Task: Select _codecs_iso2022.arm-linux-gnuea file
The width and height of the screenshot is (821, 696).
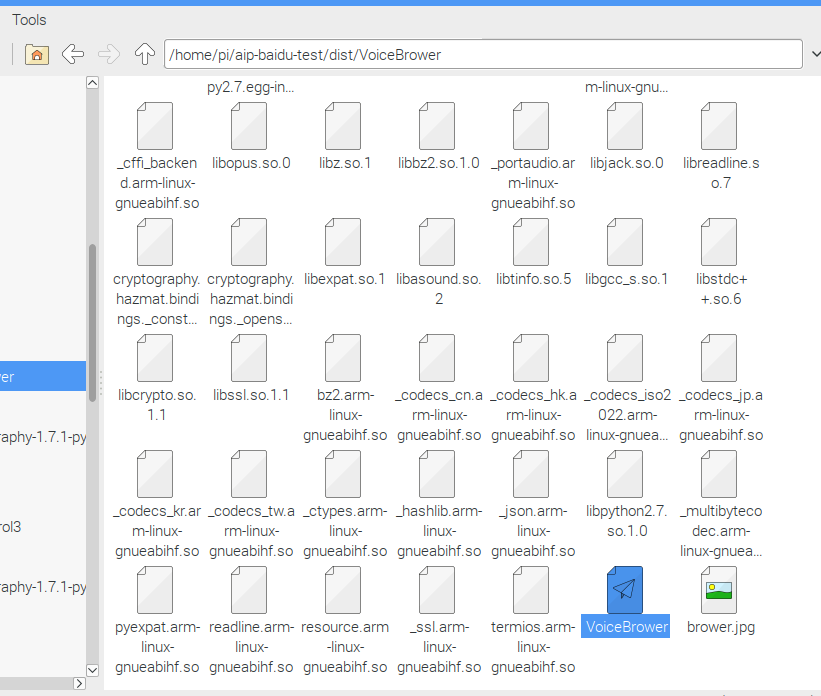Action: point(626,389)
